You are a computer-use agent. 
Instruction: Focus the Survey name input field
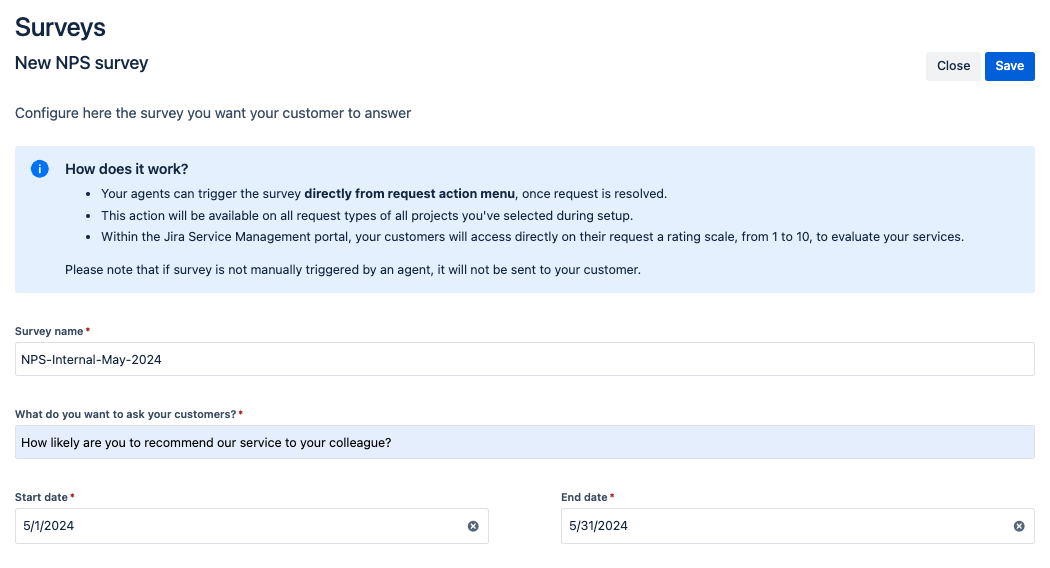pos(524,360)
